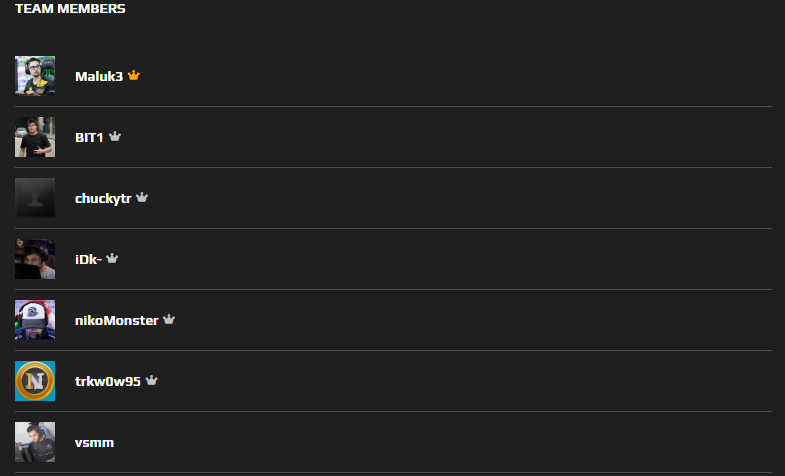Open the Maluk3 player profile link

click(99, 77)
